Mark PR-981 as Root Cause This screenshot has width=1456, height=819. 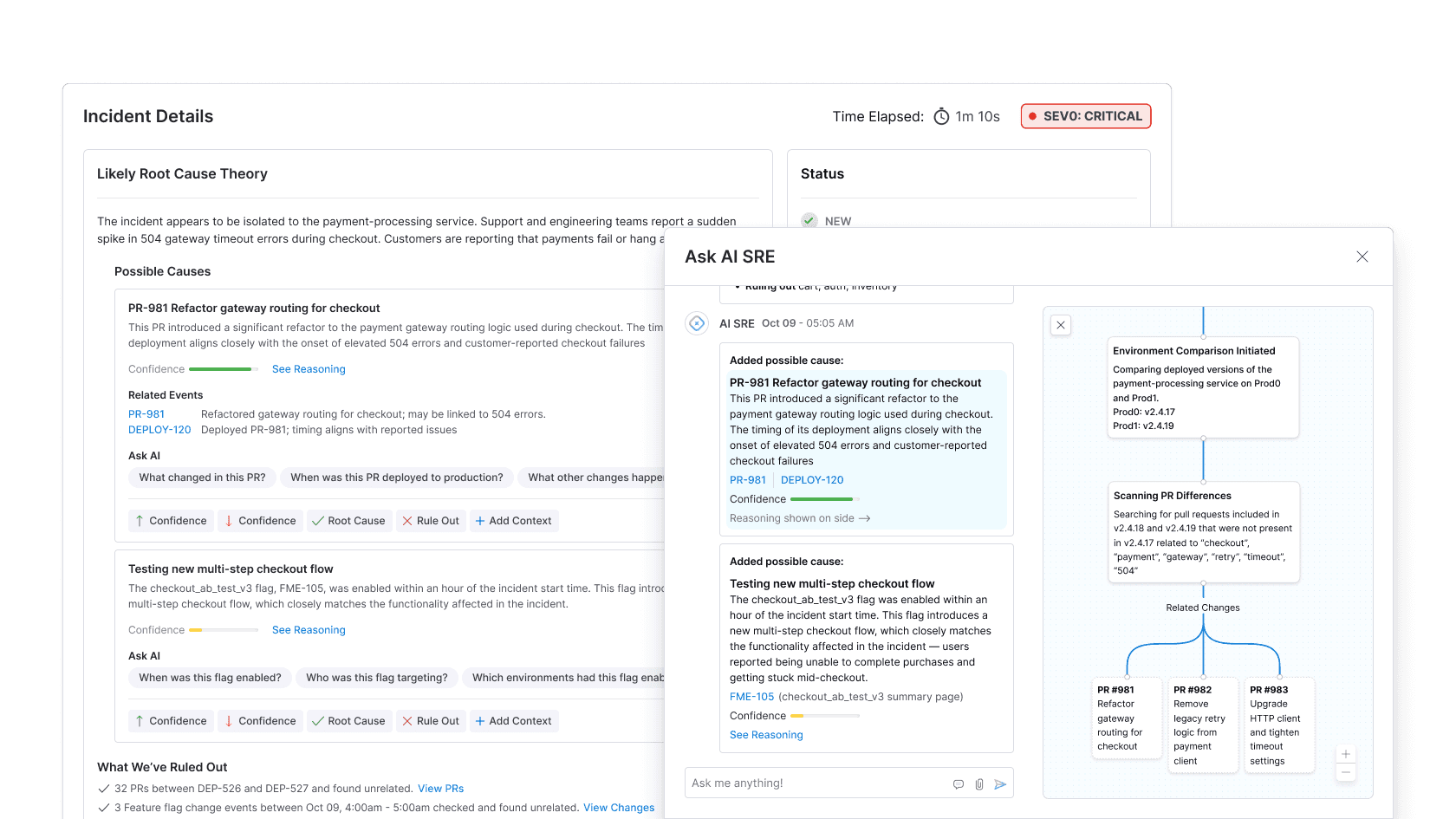[x=348, y=521]
